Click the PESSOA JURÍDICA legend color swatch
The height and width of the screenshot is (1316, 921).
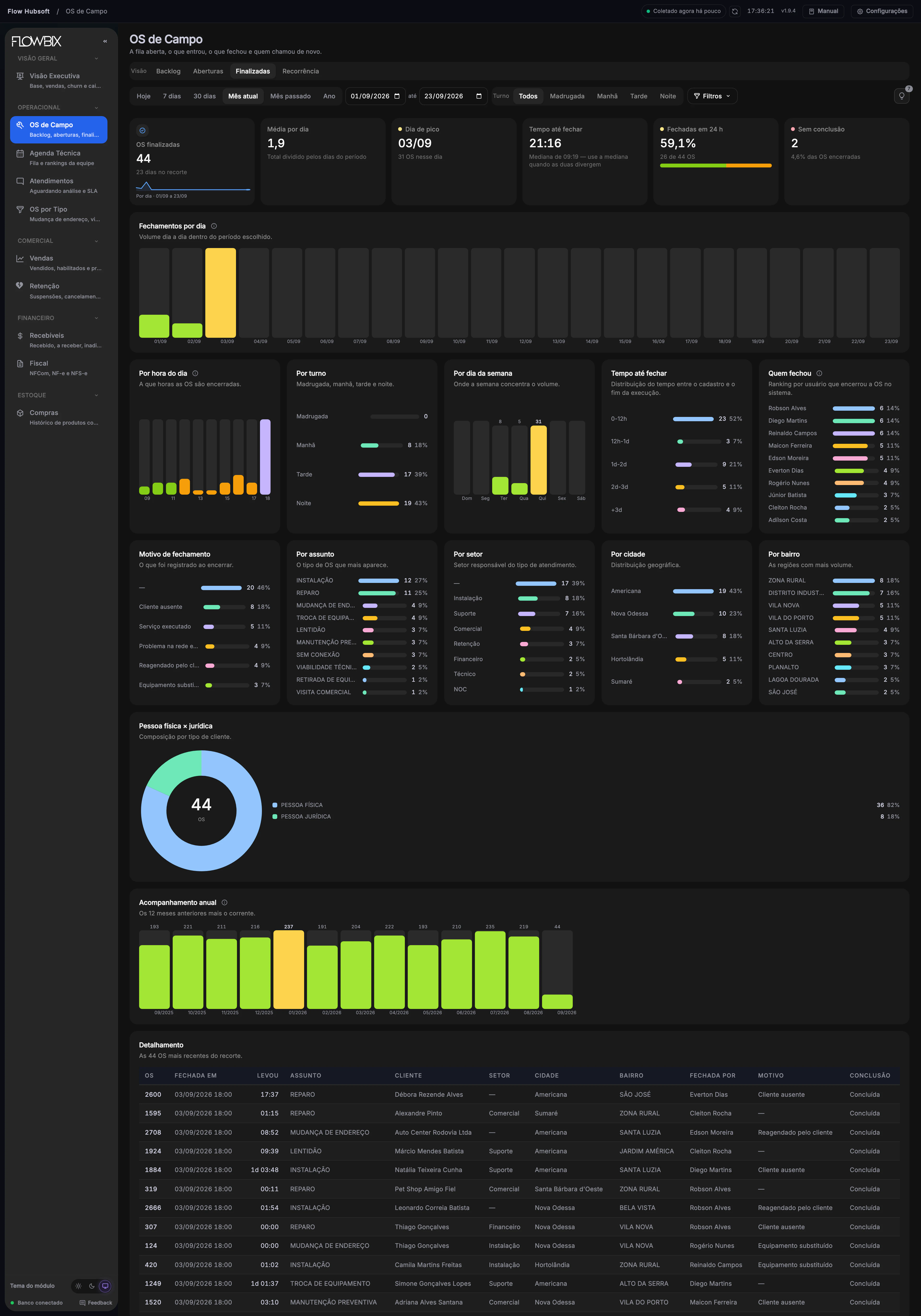click(275, 817)
